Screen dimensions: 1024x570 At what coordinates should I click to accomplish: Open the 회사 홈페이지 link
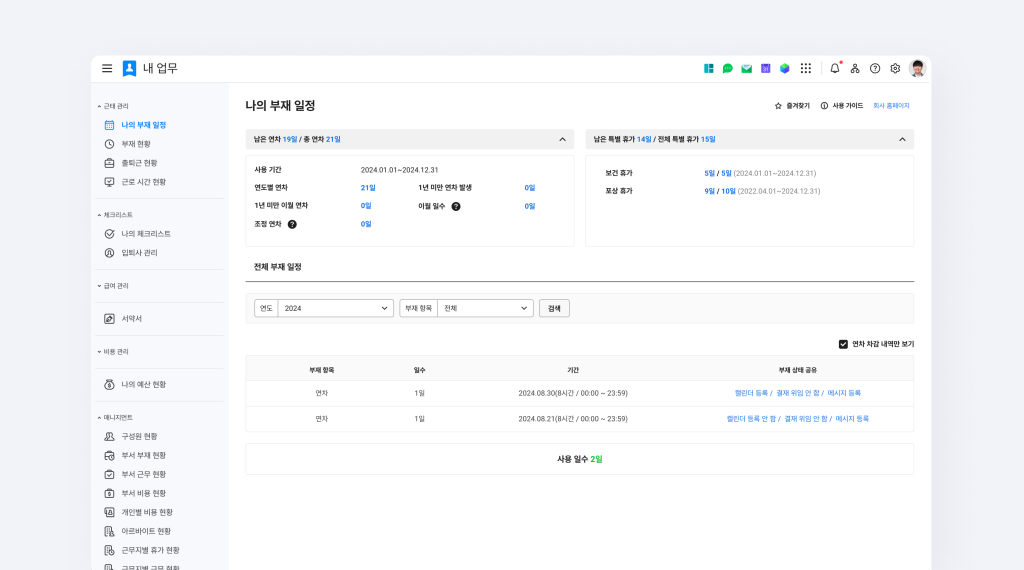click(x=891, y=106)
